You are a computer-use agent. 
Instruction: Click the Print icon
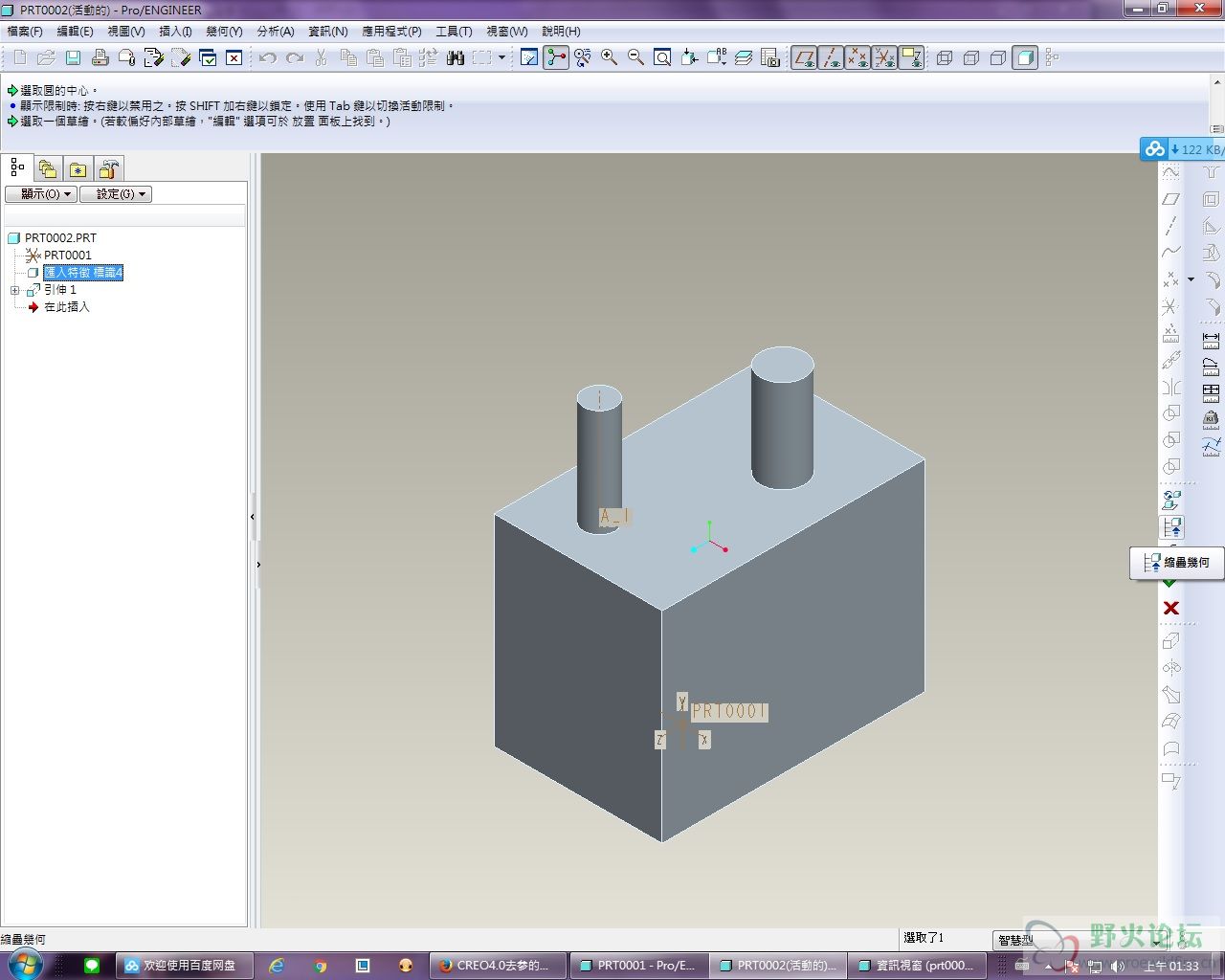pyautogui.click(x=100, y=58)
